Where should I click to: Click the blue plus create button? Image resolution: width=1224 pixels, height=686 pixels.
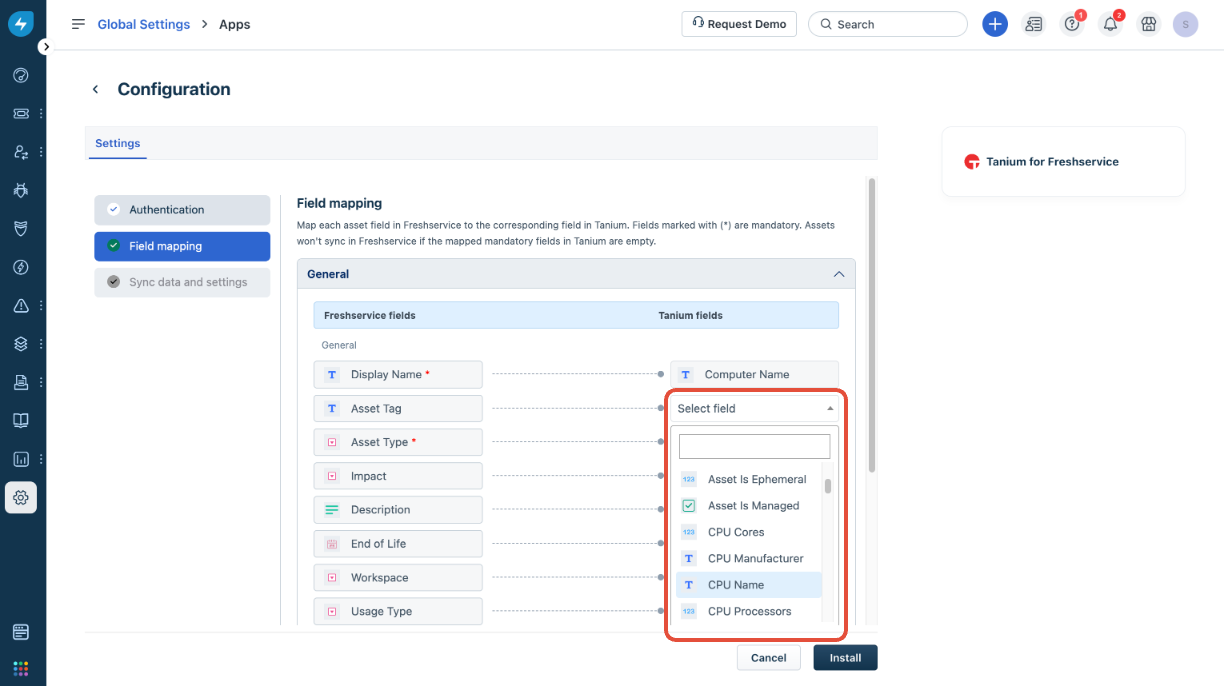tap(995, 24)
